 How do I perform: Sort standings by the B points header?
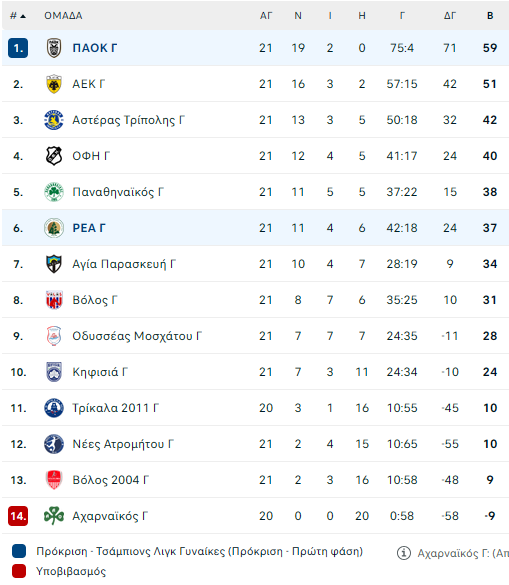click(490, 16)
